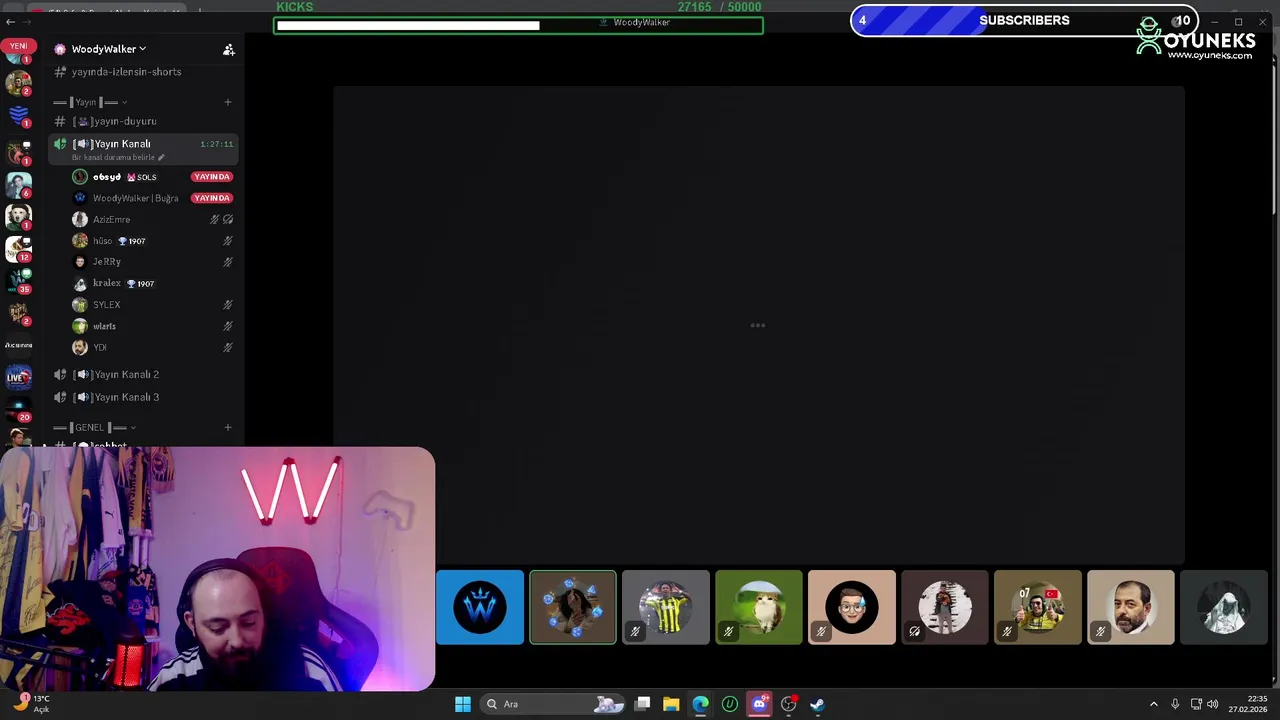Select the active Yayın Kanalı voice channel
The width and height of the screenshot is (1280, 720).
(x=145, y=149)
